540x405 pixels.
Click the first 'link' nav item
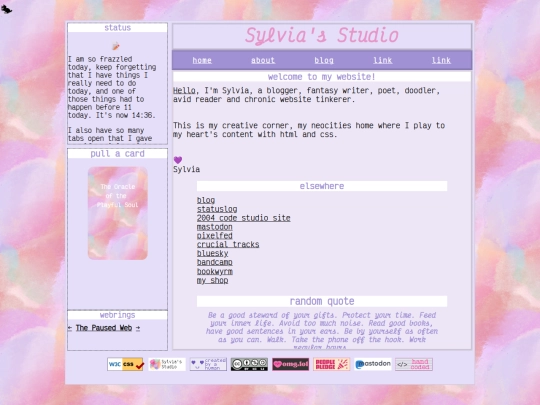tap(383, 60)
